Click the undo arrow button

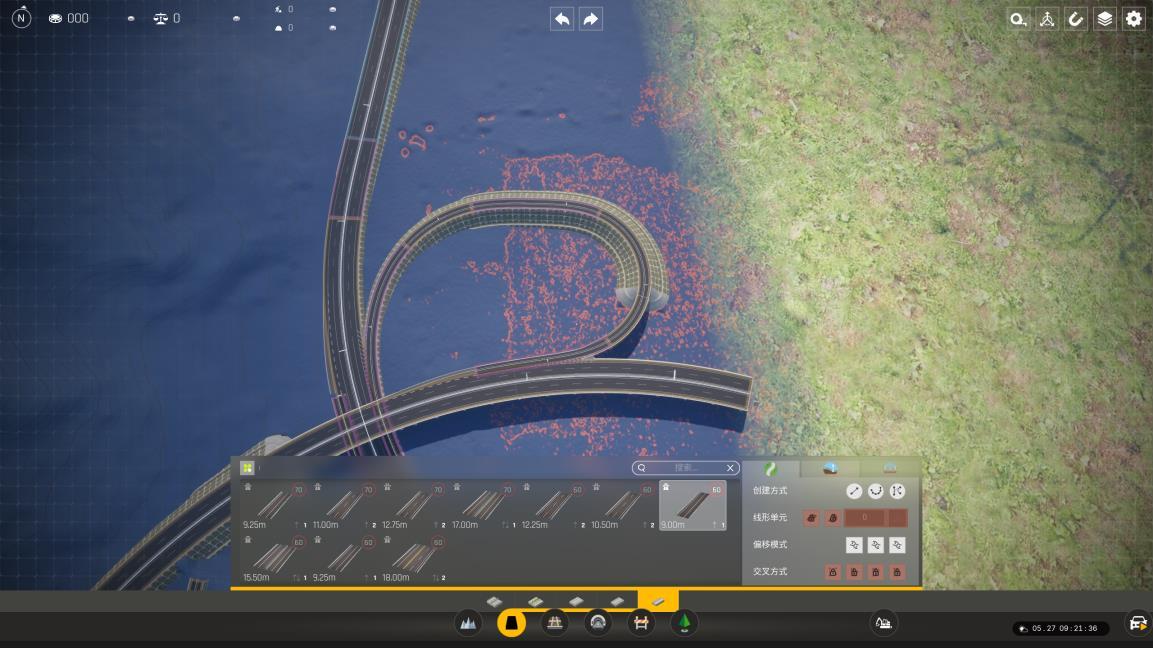tap(563, 19)
